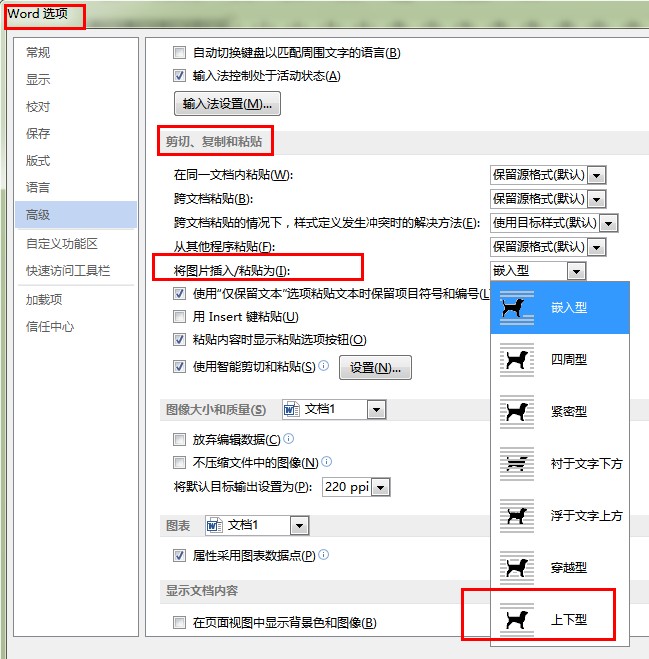
Task: Select 衬于文字下方 behind-text icon
Action: 517,464
